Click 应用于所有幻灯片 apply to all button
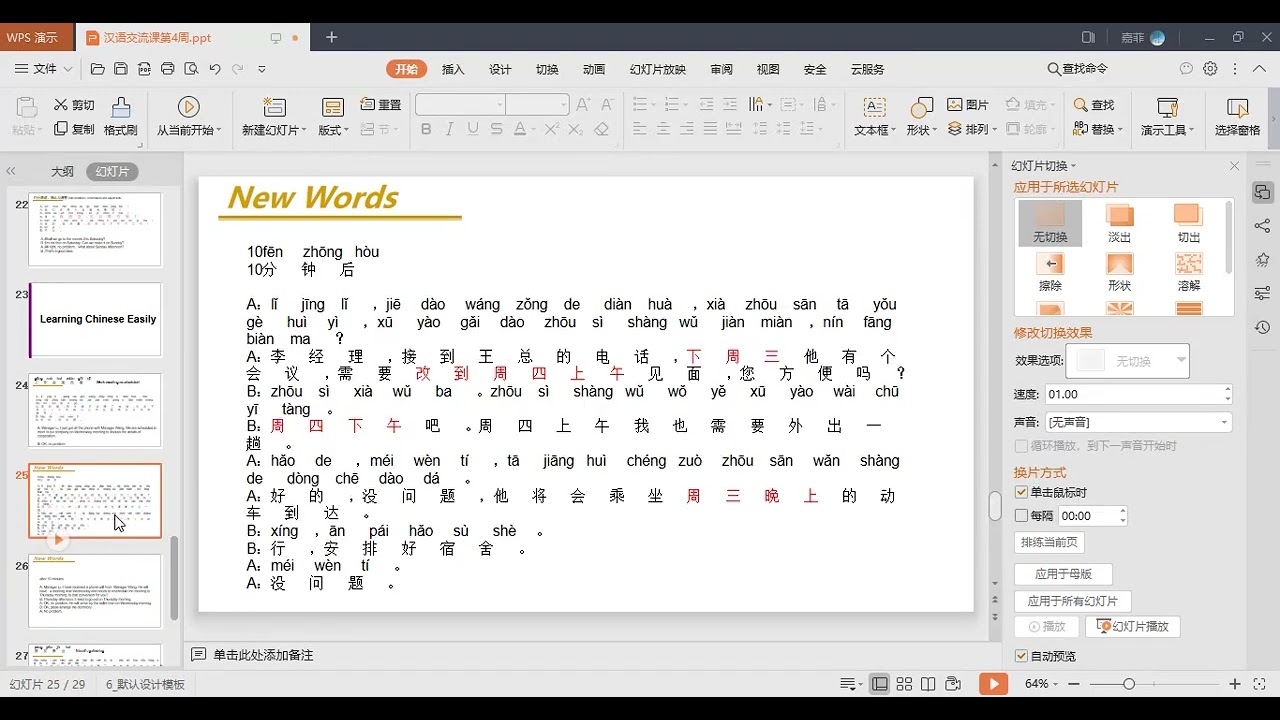The image size is (1280, 720). click(x=1072, y=601)
